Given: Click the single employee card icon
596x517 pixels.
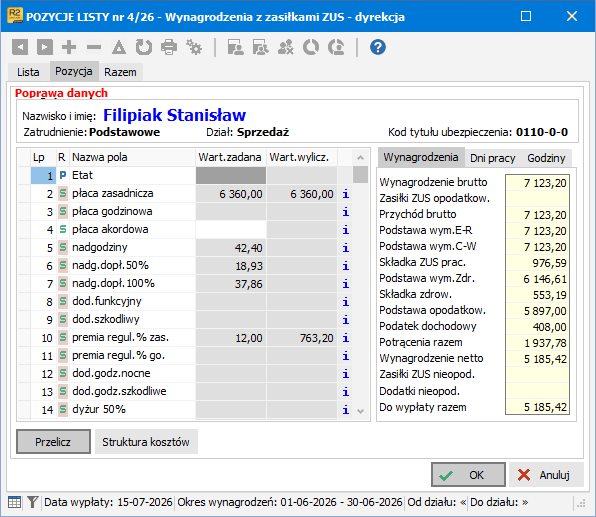Looking at the screenshot, I should (x=236, y=48).
